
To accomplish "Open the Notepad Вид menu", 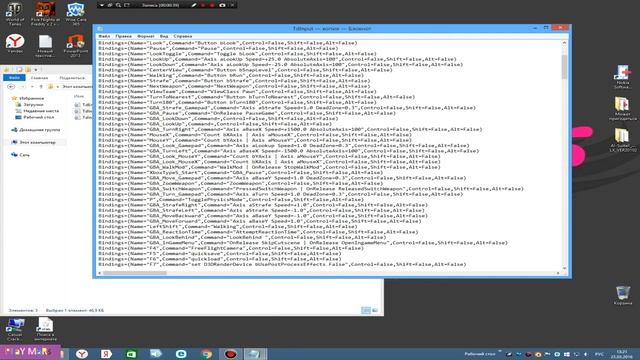I will (164, 36).
